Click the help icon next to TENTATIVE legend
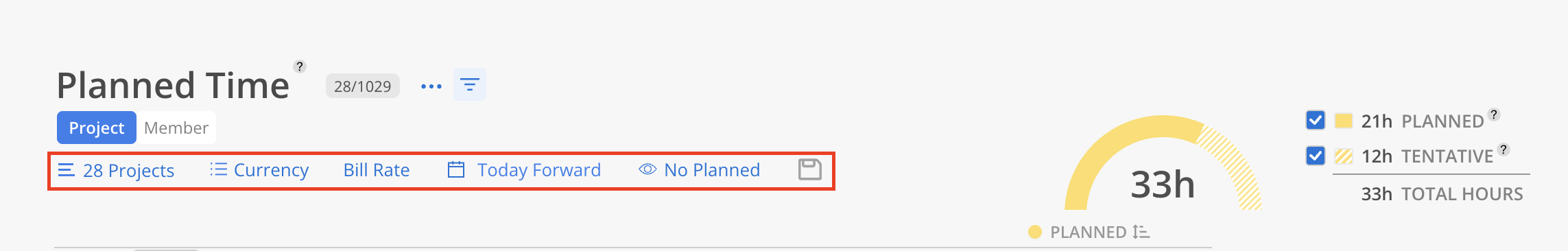The image size is (1568, 251). pos(1504,150)
